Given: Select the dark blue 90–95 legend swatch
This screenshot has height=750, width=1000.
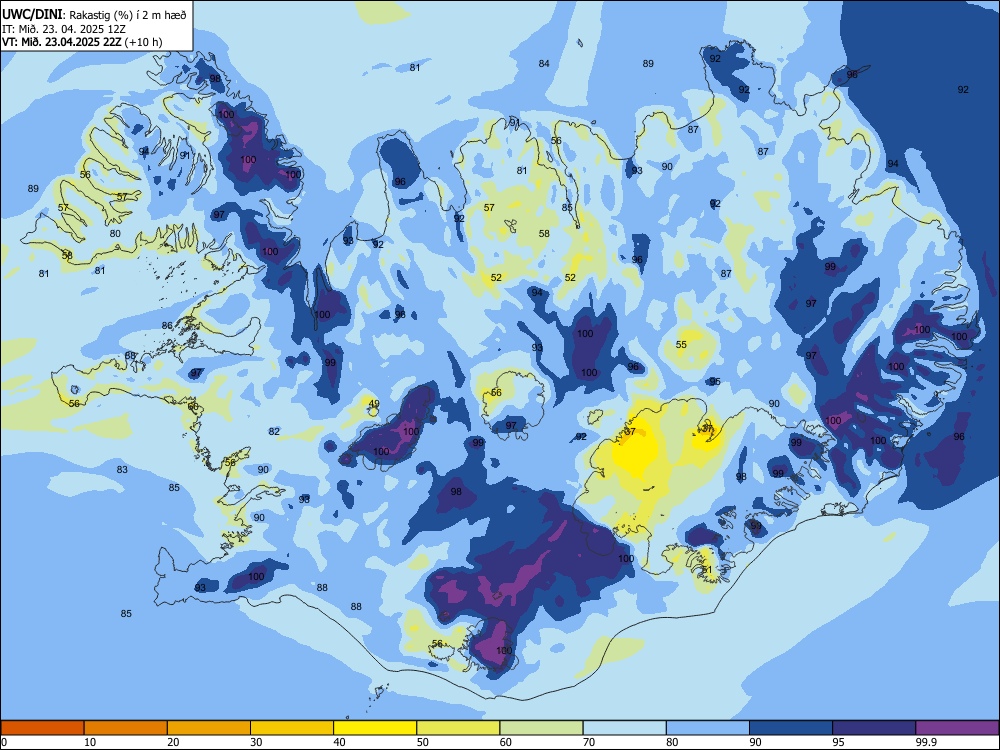Looking at the screenshot, I should click(x=791, y=728).
